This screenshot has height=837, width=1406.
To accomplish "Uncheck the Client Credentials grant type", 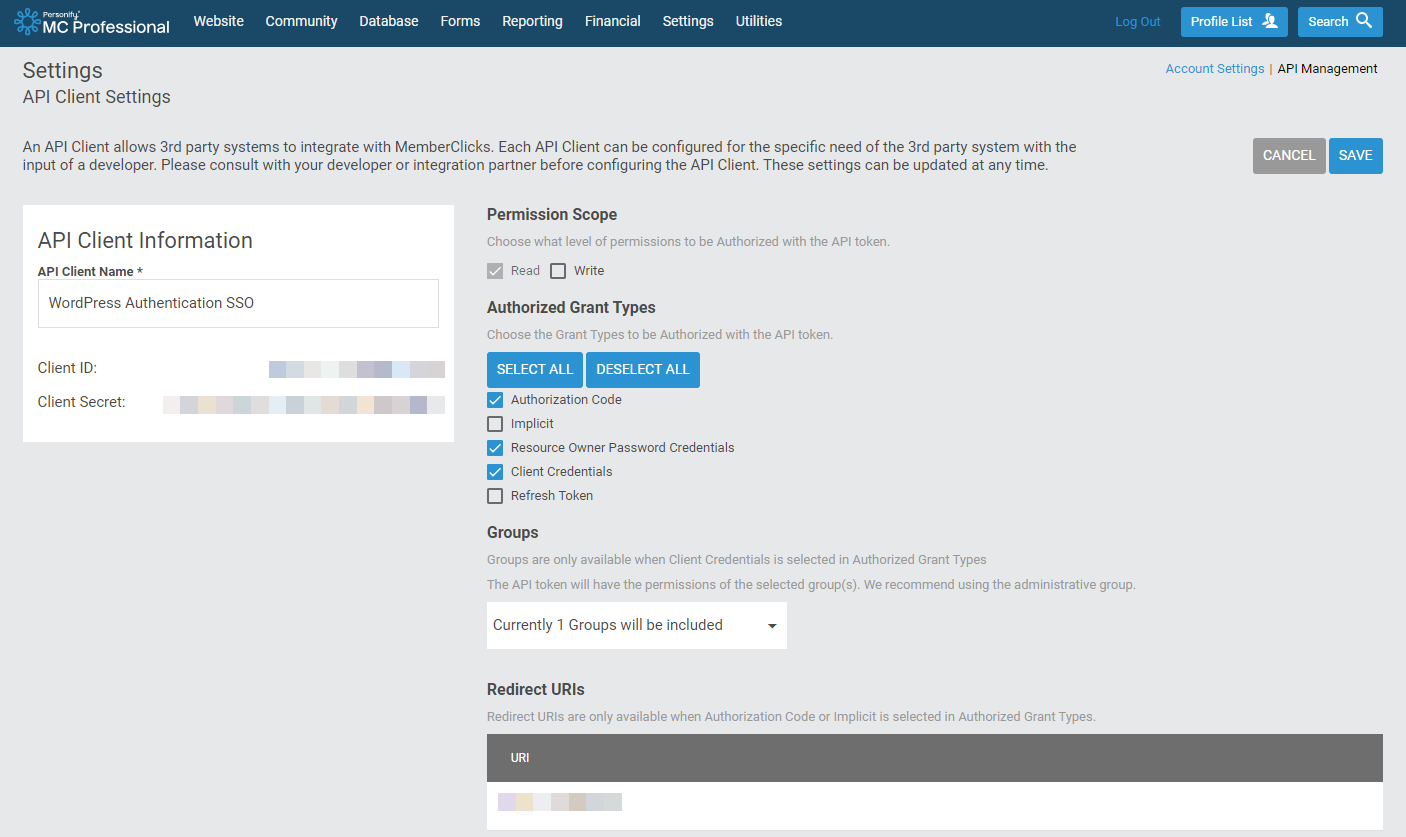I will 495,471.
